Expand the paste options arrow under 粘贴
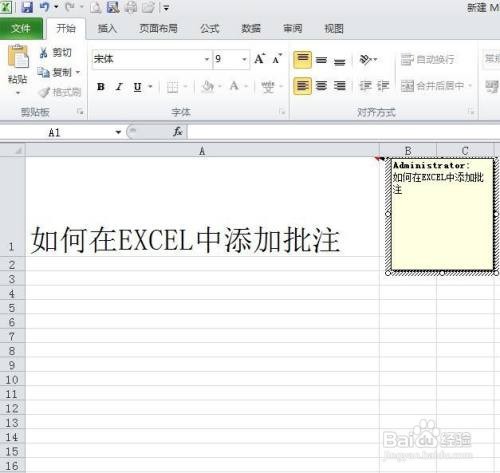Image resolution: width=500 pixels, height=473 pixels. [x=18, y=93]
